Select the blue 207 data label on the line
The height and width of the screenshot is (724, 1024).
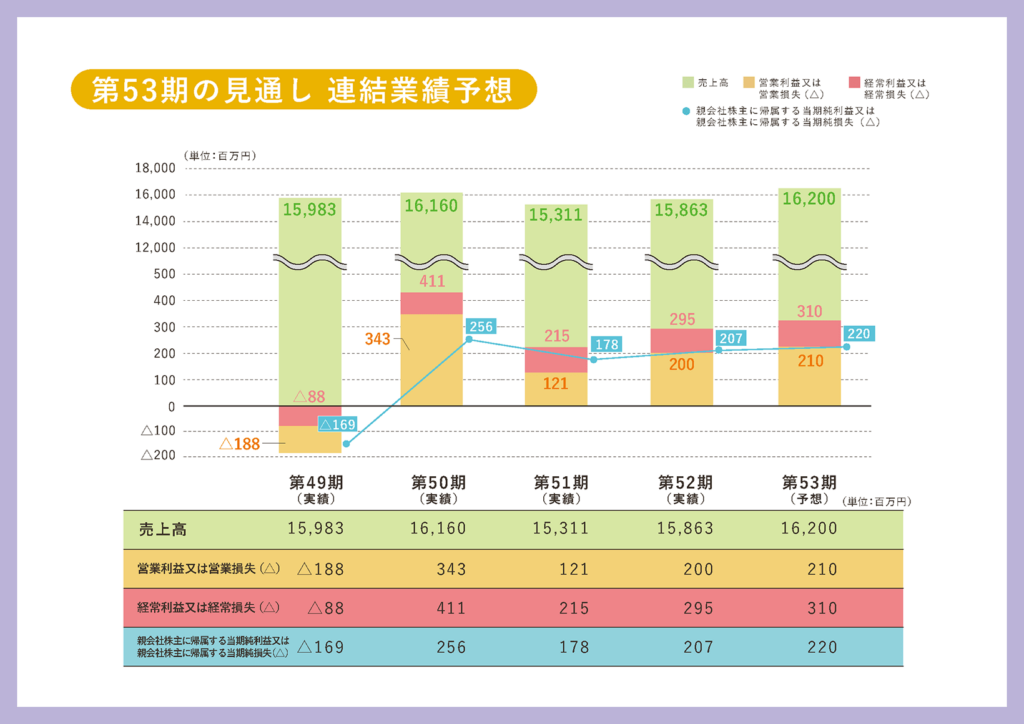tap(730, 338)
